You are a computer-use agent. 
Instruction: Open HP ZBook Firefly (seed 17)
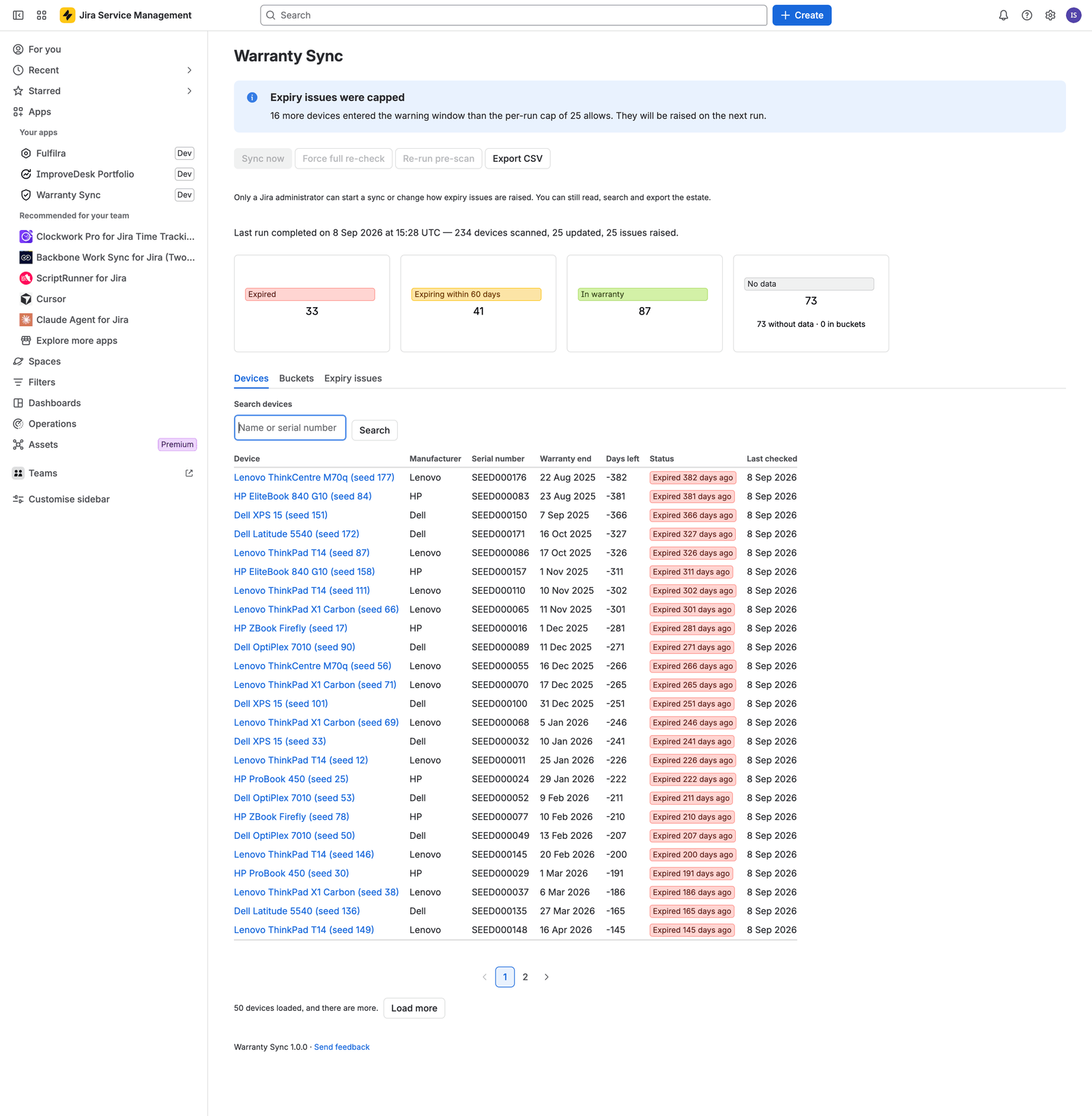[x=291, y=628]
